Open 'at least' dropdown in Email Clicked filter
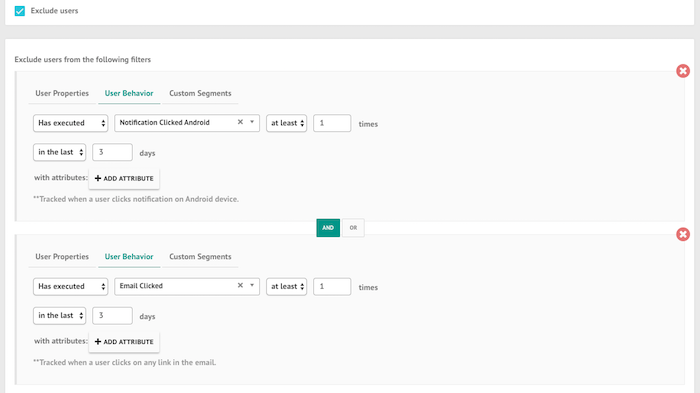This screenshot has height=393, width=700. click(287, 287)
